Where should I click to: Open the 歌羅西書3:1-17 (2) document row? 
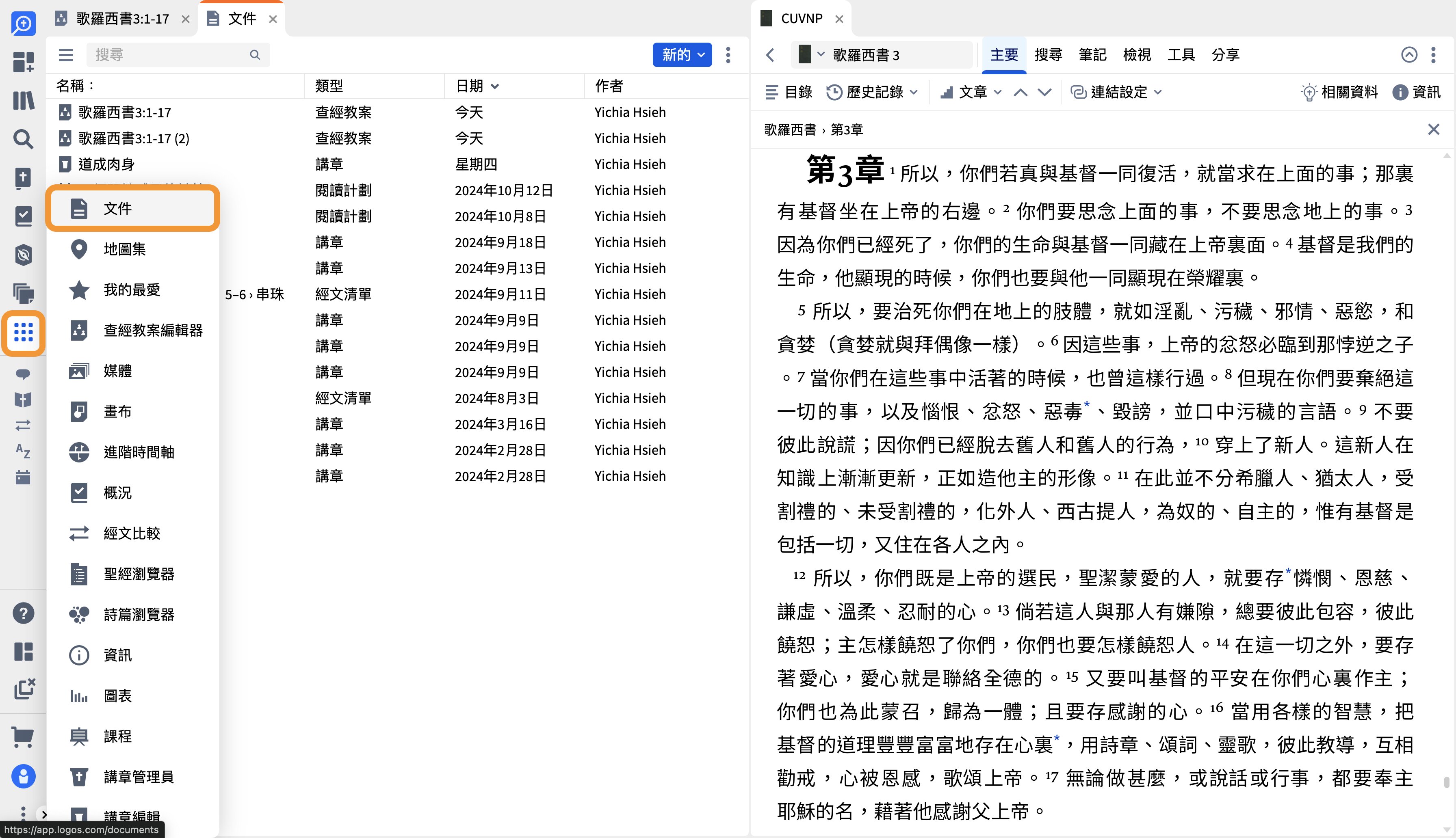tap(397, 138)
